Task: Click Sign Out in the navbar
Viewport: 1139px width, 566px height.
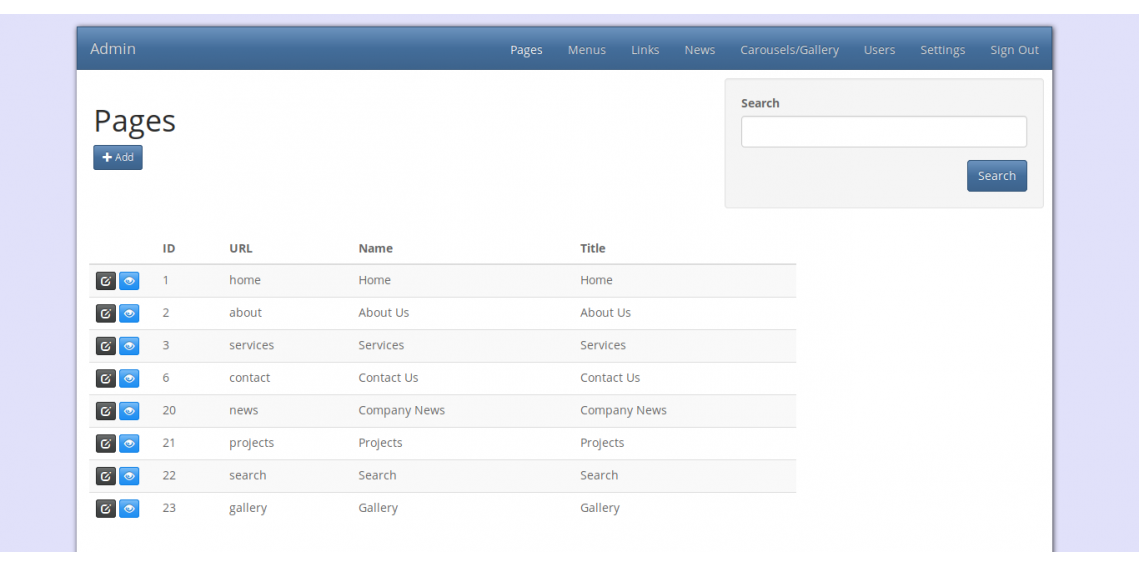Action: click(1014, 50)
